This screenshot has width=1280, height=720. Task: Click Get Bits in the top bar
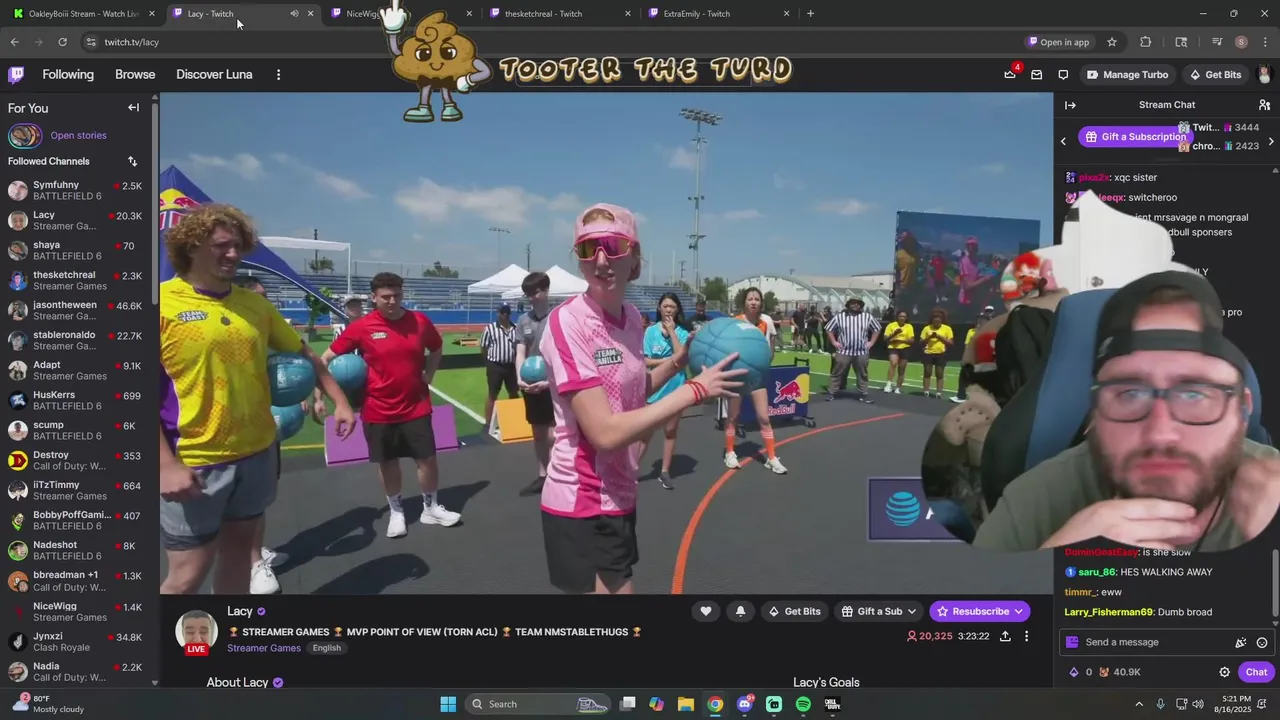point(1214,75)
